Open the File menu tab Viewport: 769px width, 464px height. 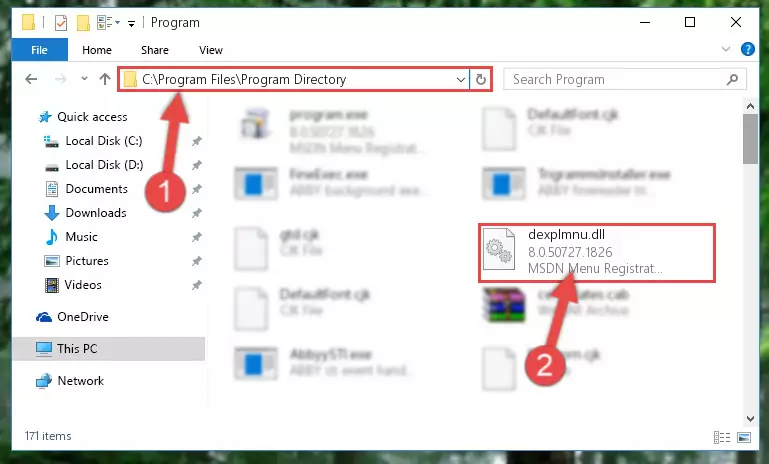[x=40, y=50]
